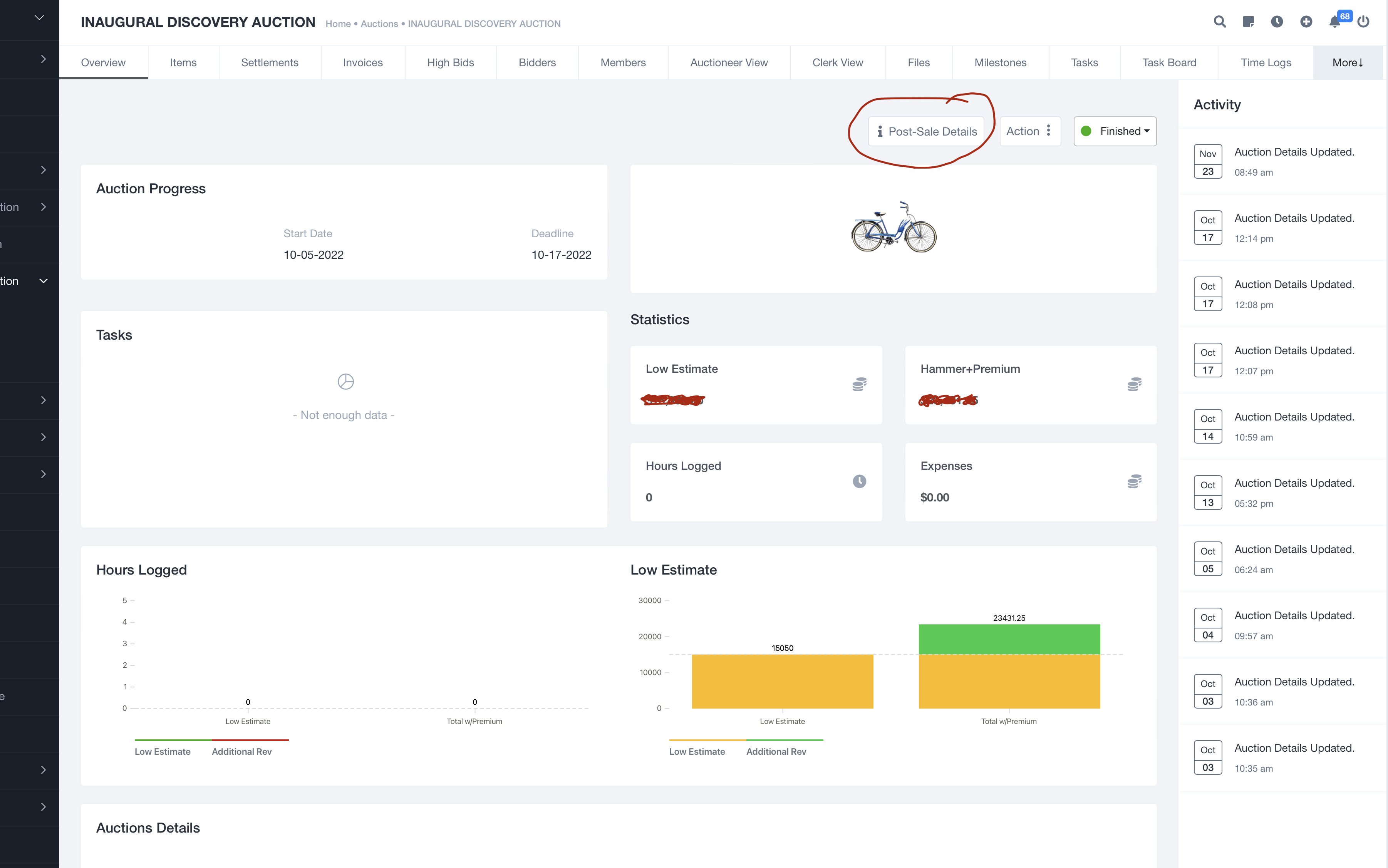
Task: Click the clock icon on Hours Logged card
Action: point(859,481)
